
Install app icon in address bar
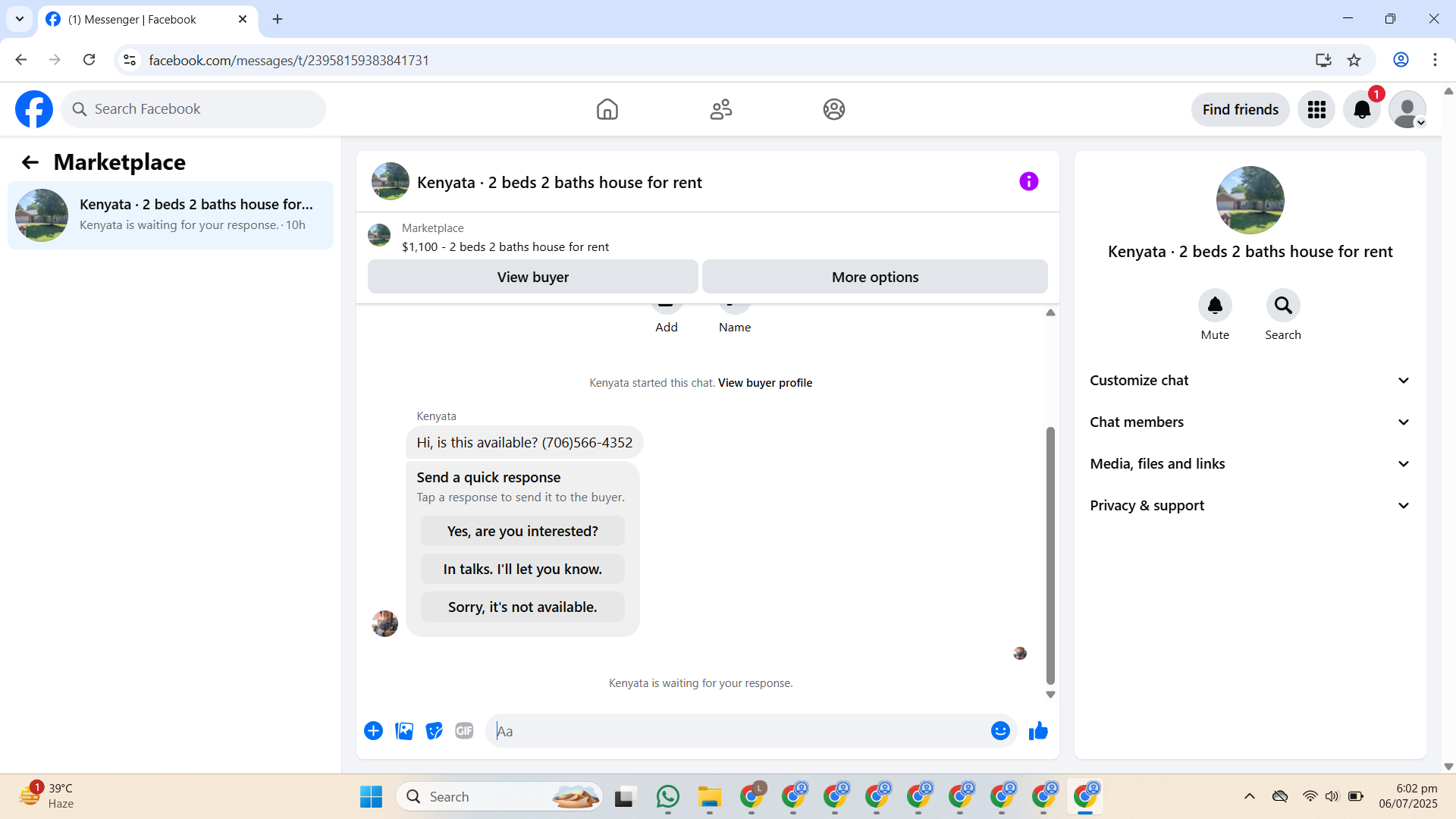(1323, 60)
